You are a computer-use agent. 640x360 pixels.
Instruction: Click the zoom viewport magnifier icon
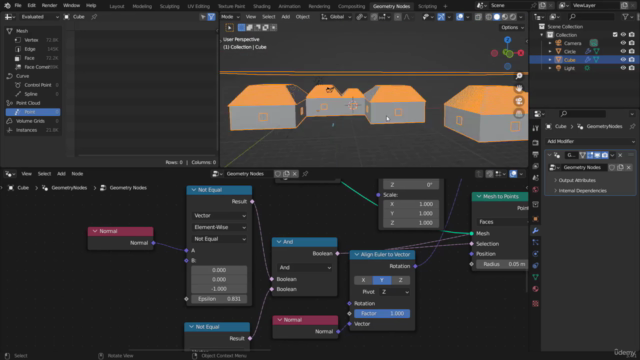pos(519,76)
